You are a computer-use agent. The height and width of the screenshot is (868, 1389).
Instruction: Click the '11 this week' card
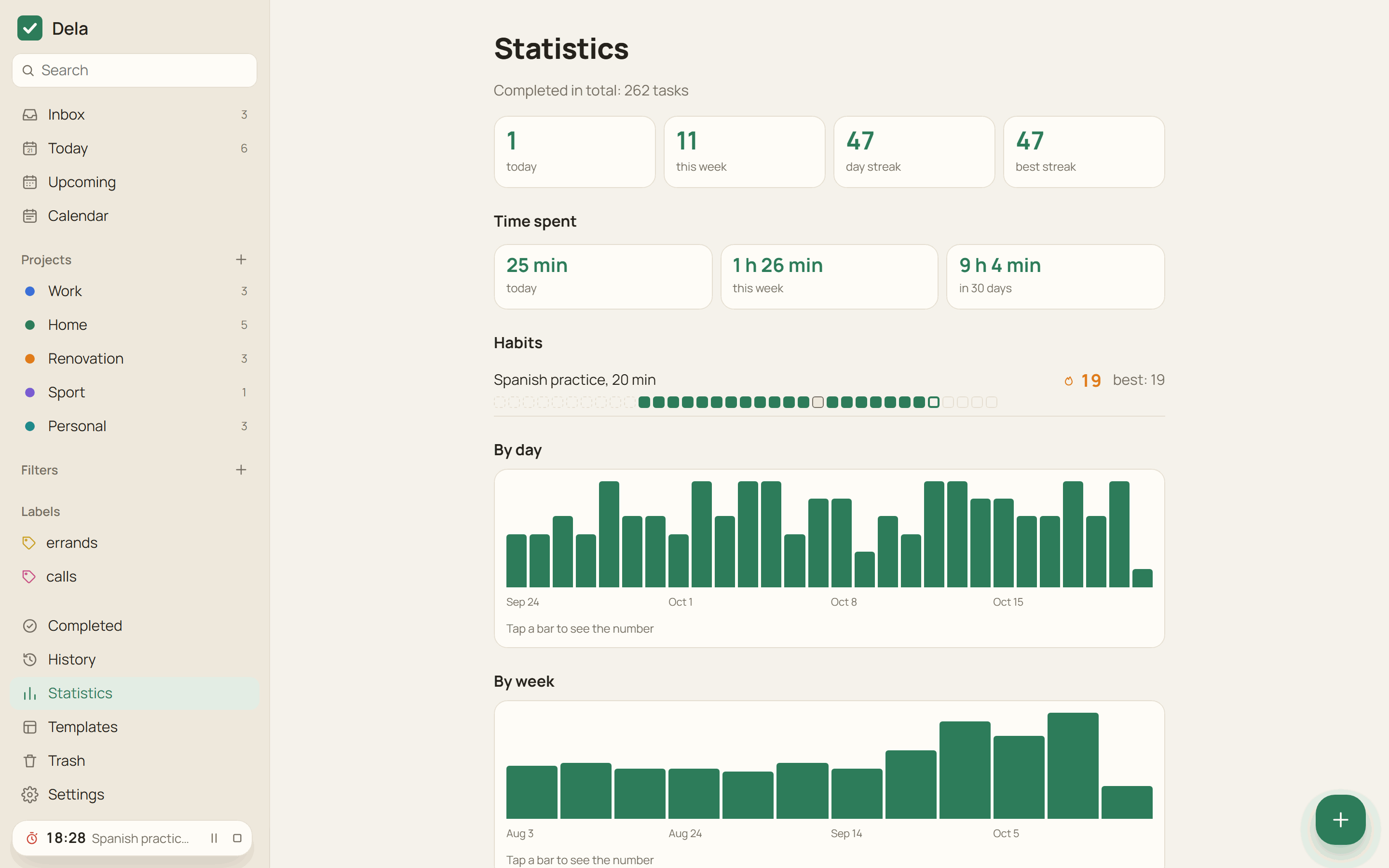pyautogui.click(x=744, y=152)
